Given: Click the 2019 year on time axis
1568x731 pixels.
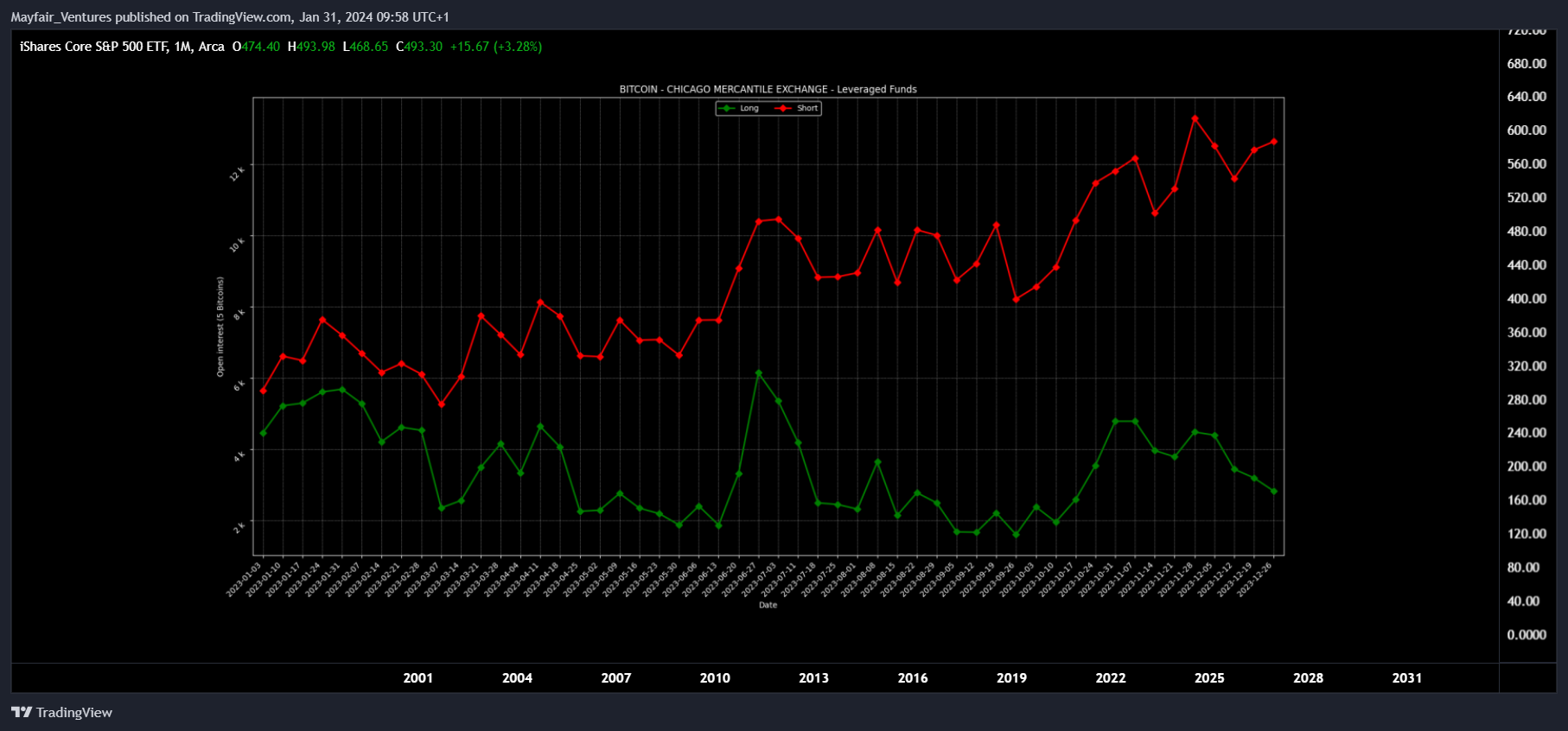Looking at the screenshot, I should 1011,677.
